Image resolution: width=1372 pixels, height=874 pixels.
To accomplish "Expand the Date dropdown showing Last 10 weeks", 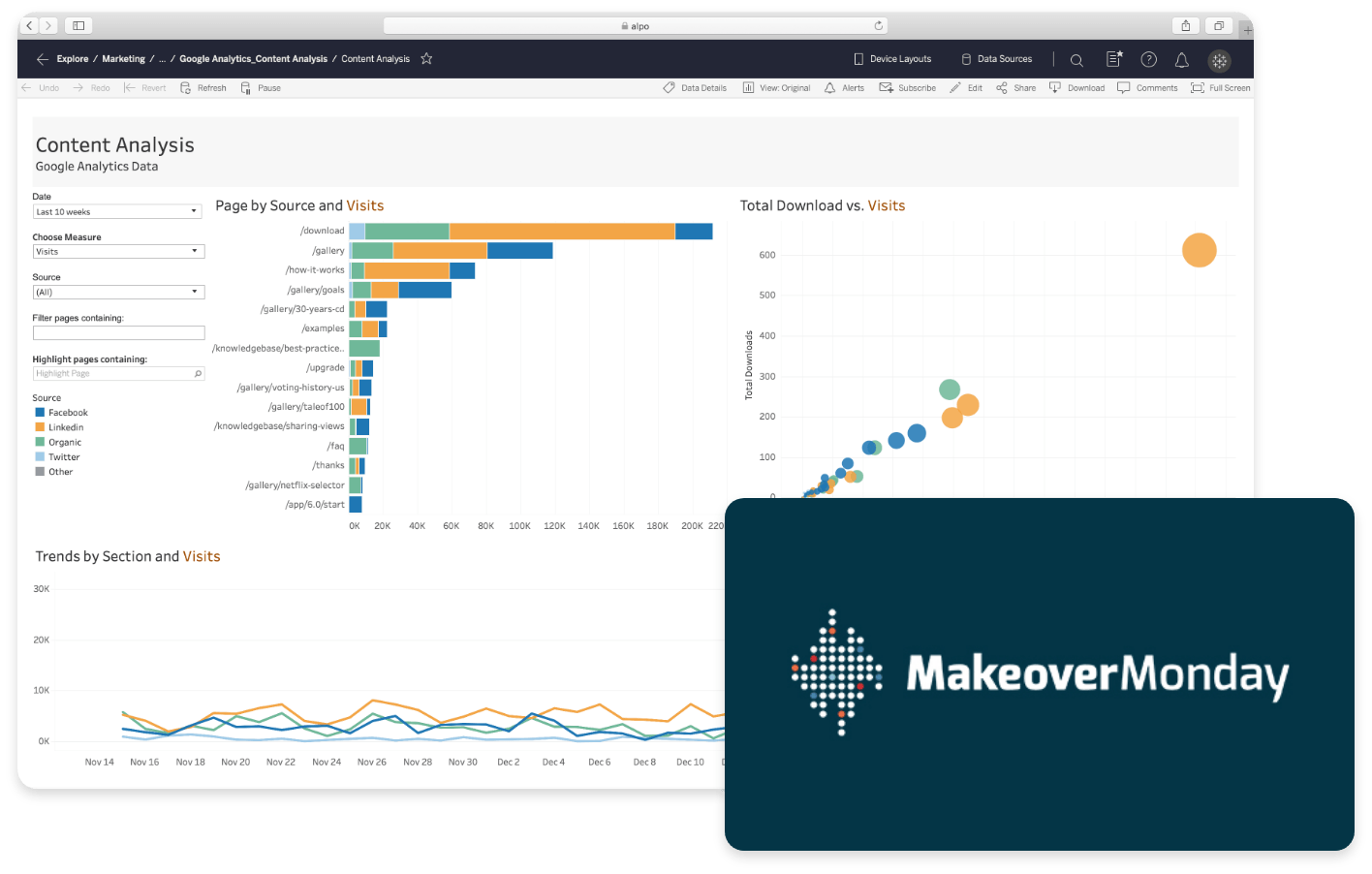I will (x=117, y=211).
